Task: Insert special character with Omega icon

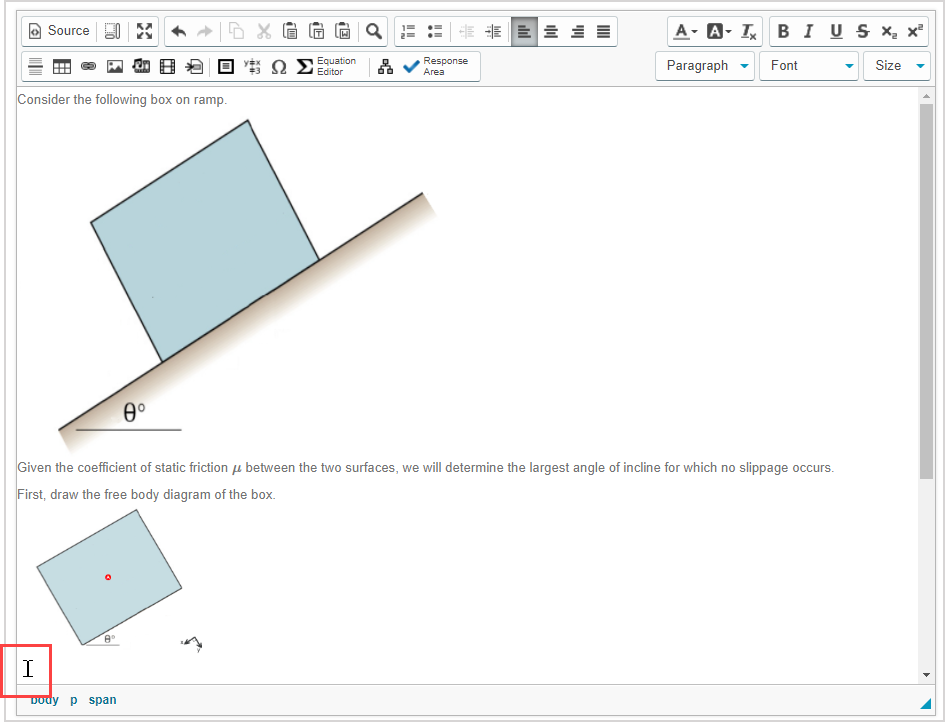Action: [x=279, y=66]
